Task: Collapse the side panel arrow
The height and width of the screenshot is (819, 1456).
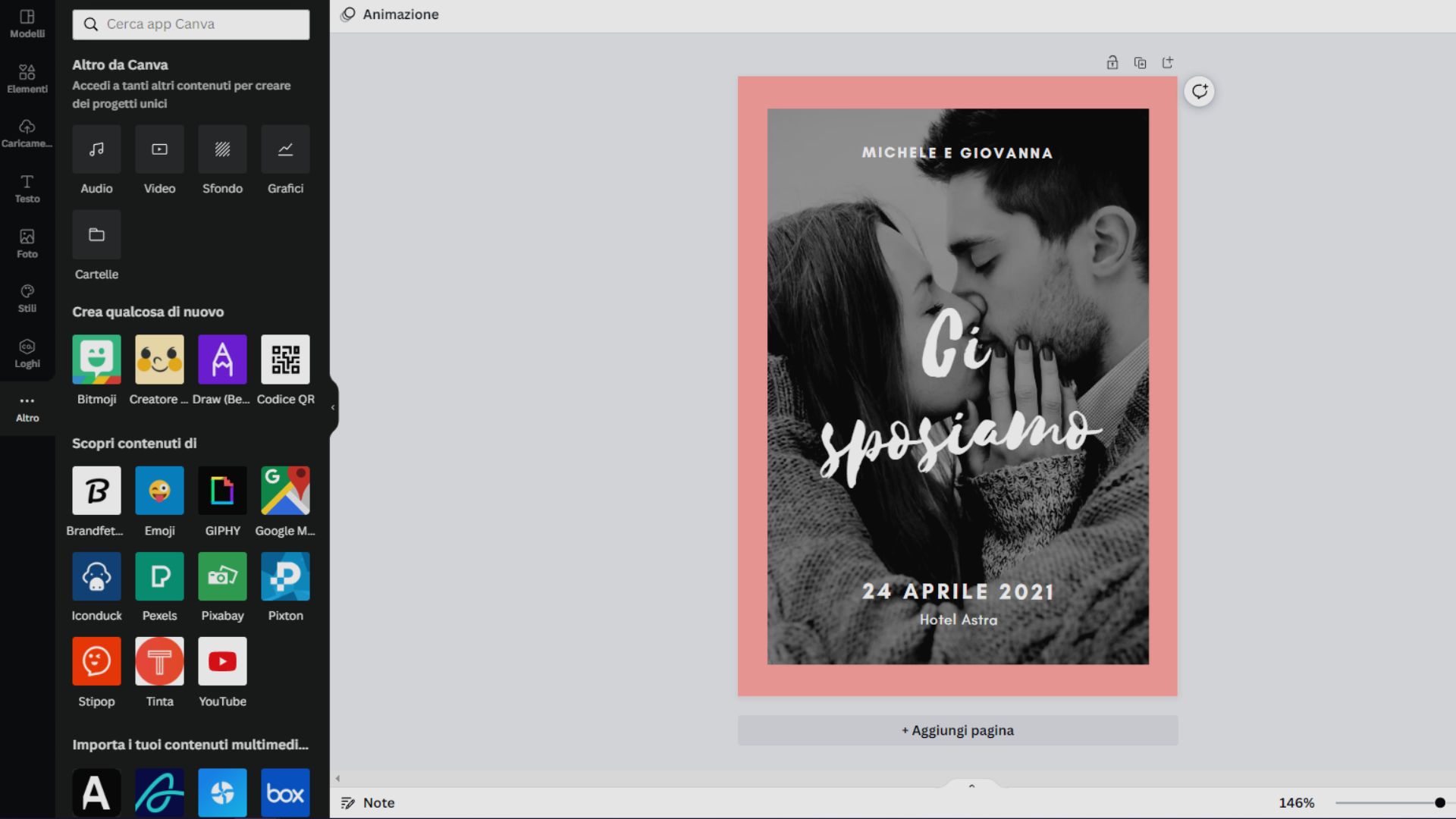Action: (x=333, y=408)
